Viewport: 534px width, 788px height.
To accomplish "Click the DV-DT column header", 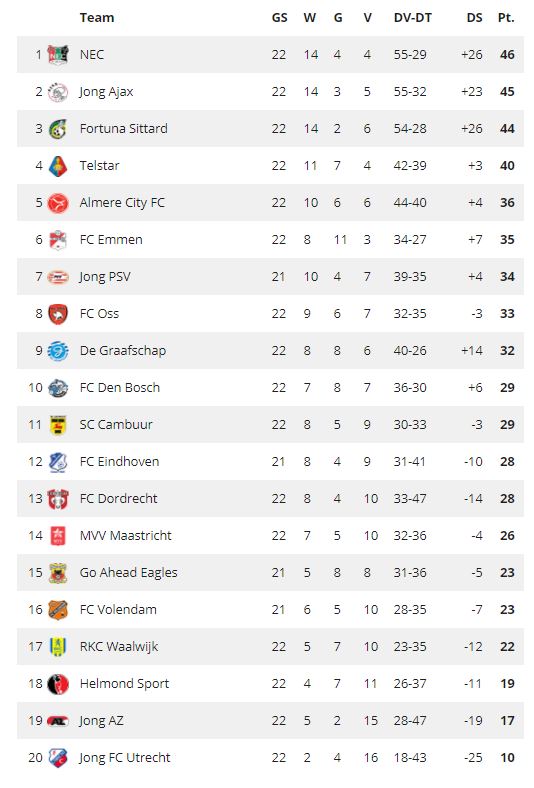I will (412, 18).
